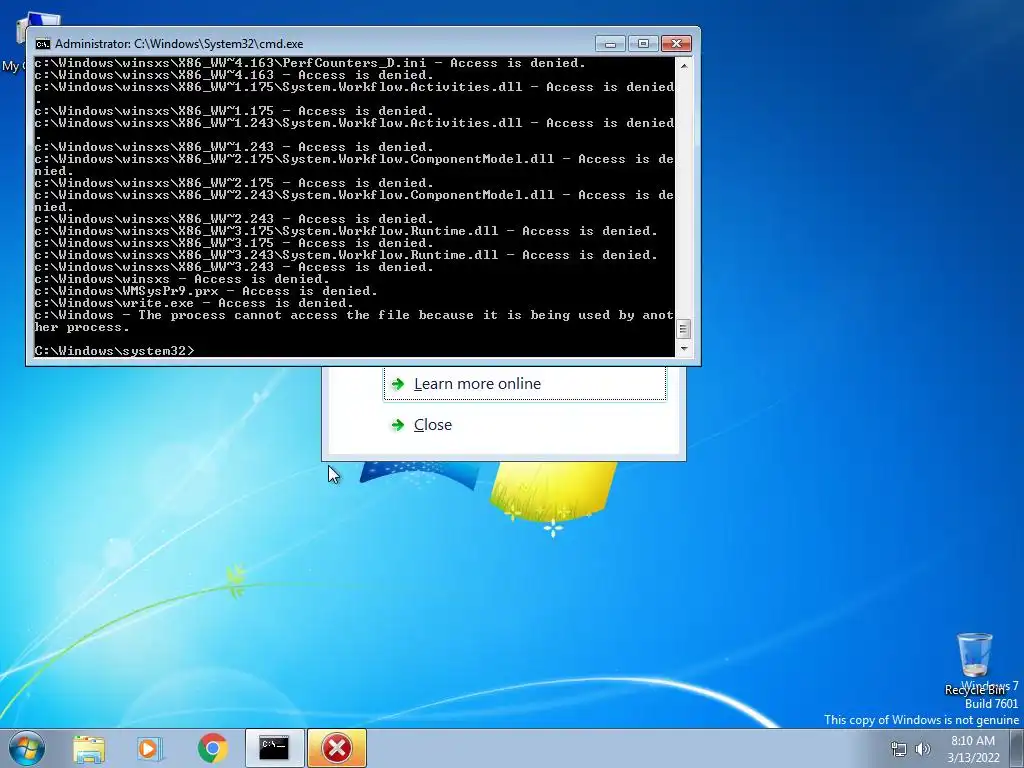Maximize the cmd.exe window
Image resolution: width=1024 pixels, height=768 pixels.
(643, 44)
